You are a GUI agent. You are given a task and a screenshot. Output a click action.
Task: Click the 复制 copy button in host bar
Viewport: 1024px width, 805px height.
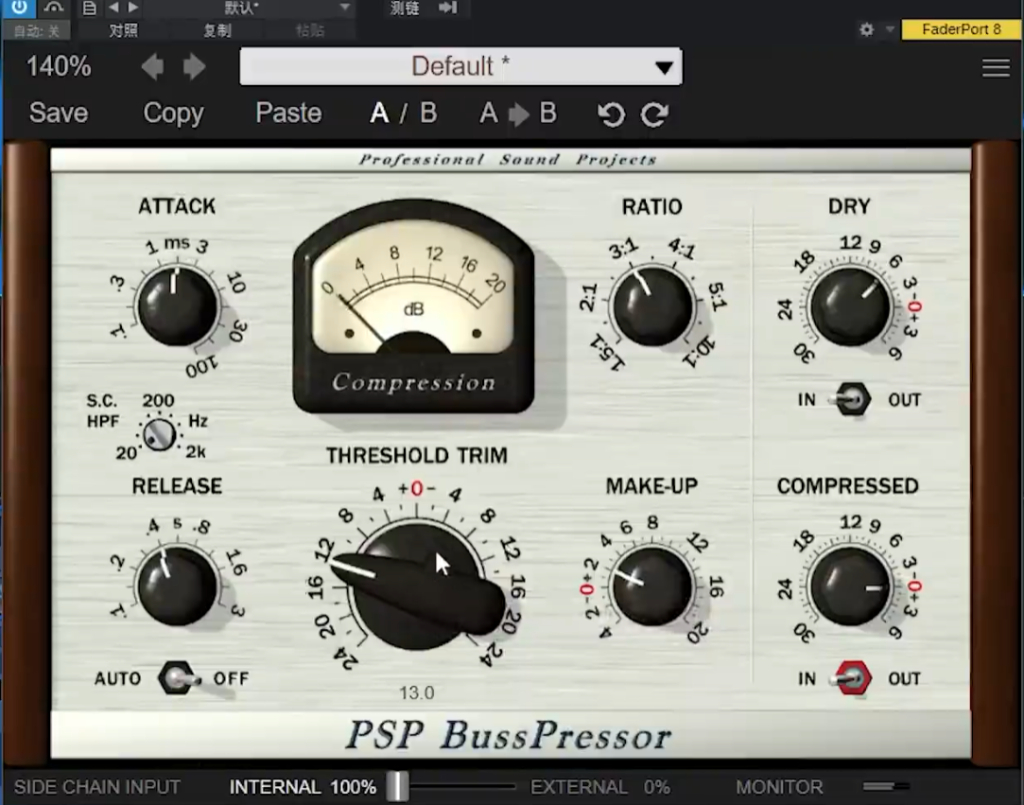pos(217,31)
